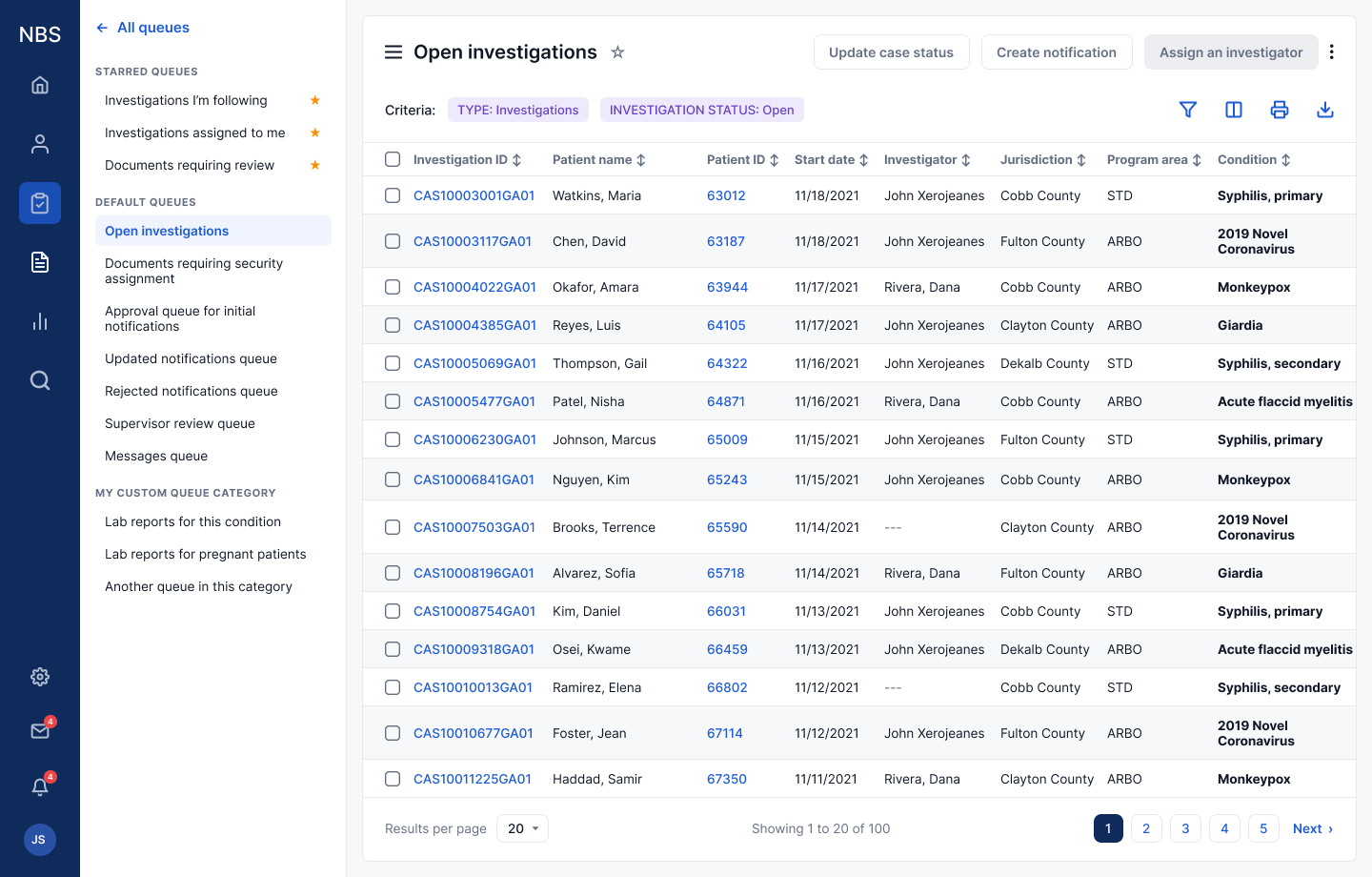This screenshot has height=877, width=1372.
Task: Open the filter icon in the table toolbar
Action: pyautogui.click(x=1187, y=110)
